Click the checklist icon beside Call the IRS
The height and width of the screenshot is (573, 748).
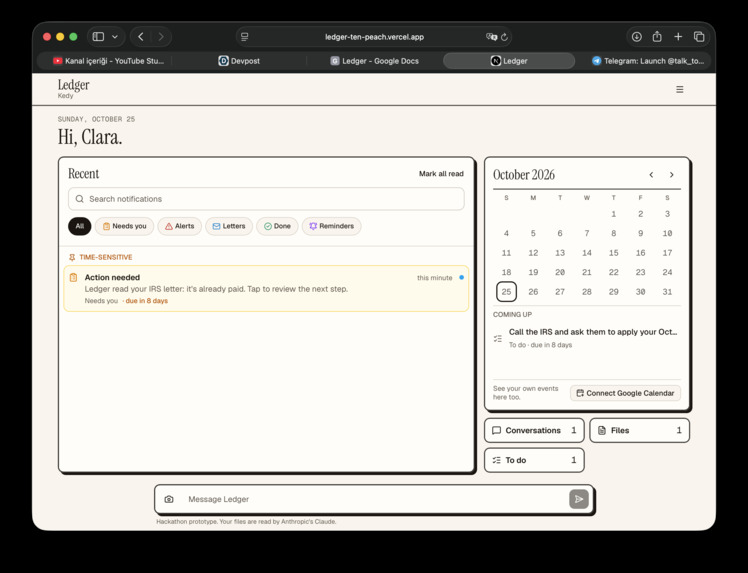click(498, 339)
